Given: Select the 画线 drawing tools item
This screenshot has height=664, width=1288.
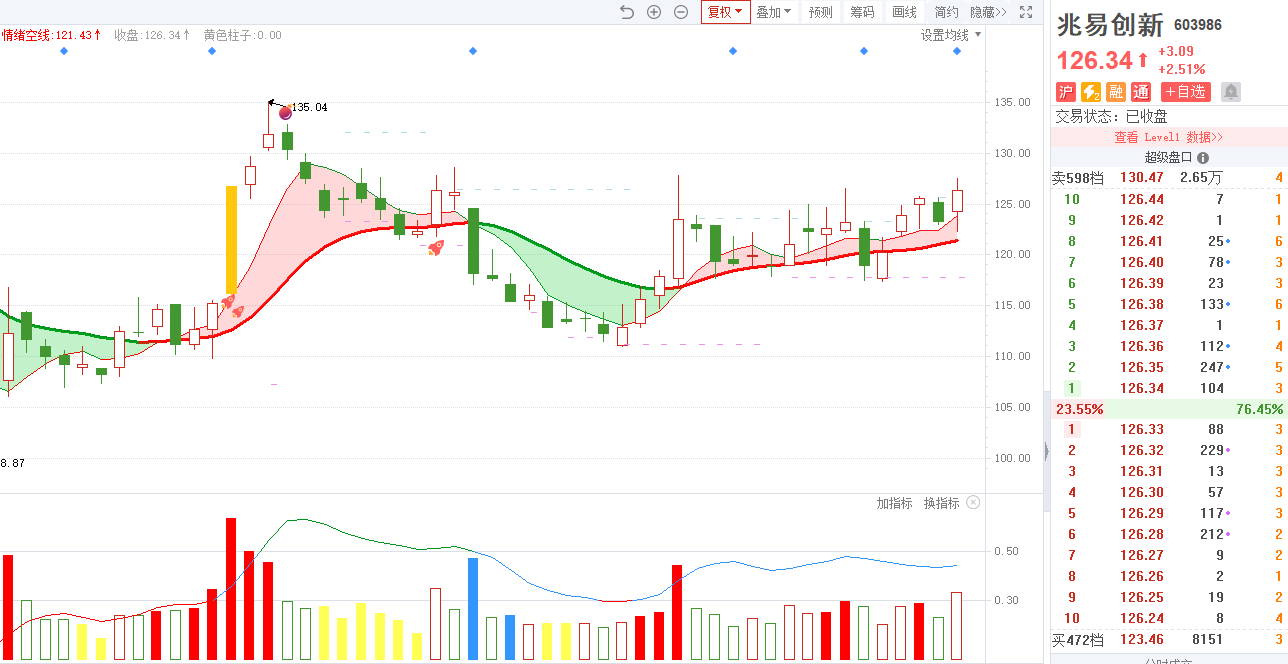Looking at the screenshot, I should [904, 12].
